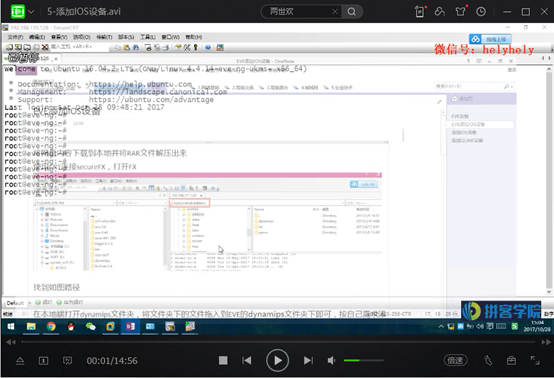Screen dimensions: 554x378
Task: Click the magnifier search button
Action: pyautogui.click(x=352, y=12)
